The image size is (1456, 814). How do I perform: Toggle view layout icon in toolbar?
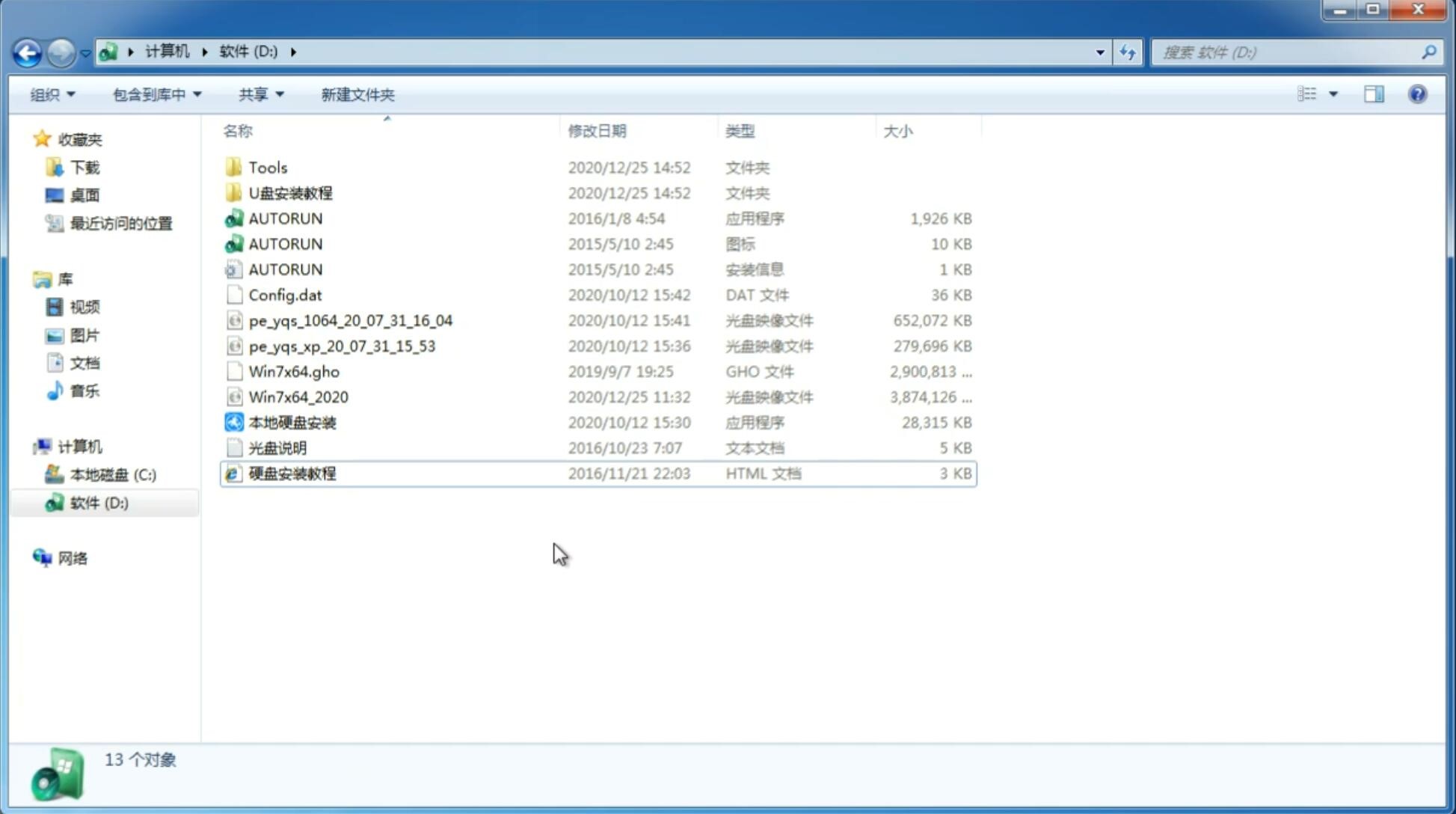1375,94
